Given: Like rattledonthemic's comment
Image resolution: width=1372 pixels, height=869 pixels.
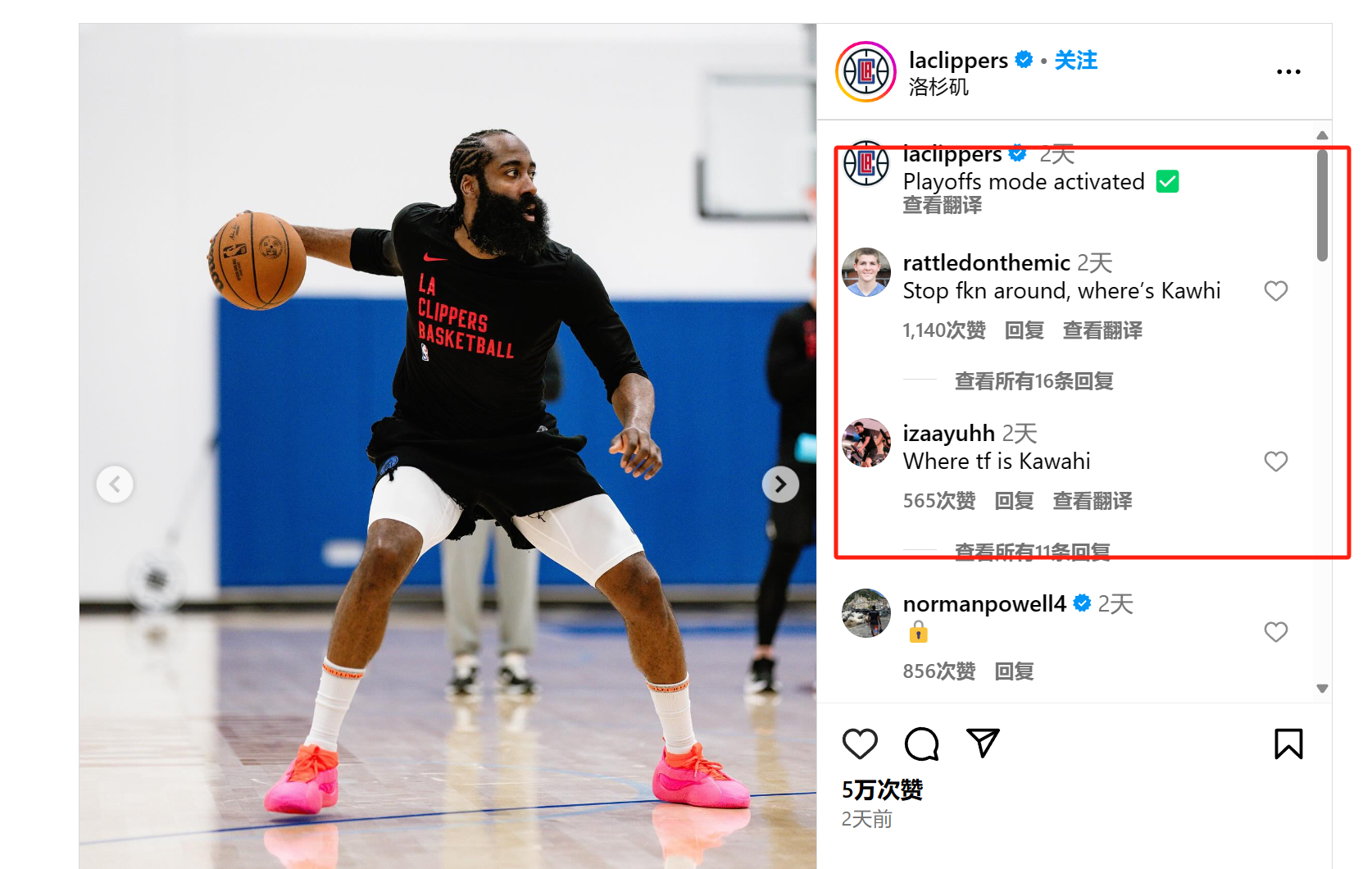Looking at the screenshot, I should click(x=1275, y=291).
